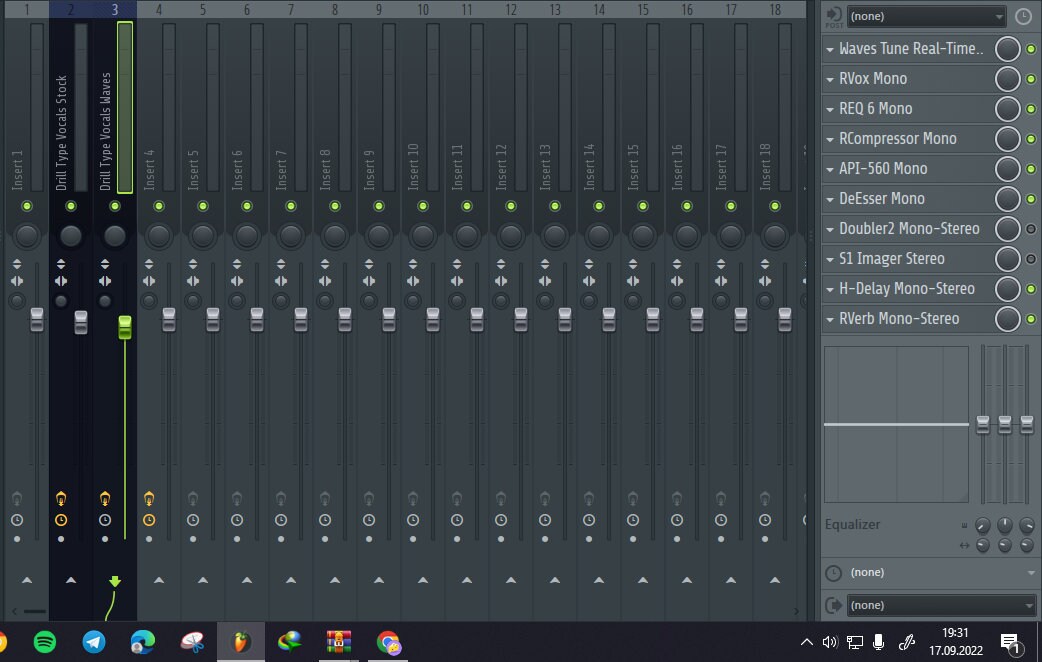Mute the Drill Type Vocals Stock track
Image resolution: width=1042 pixels, height=662 pixels.
click(70, 206)
